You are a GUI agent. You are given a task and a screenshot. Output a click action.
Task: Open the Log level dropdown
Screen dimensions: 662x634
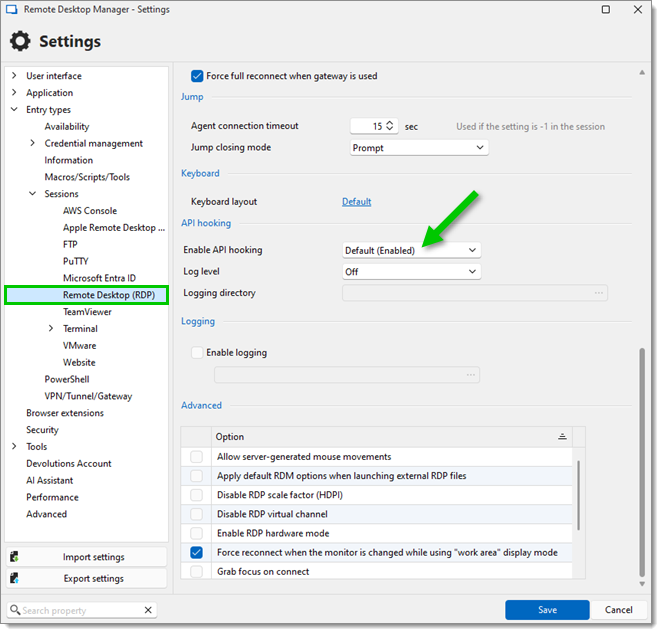[x=414, y=273]
